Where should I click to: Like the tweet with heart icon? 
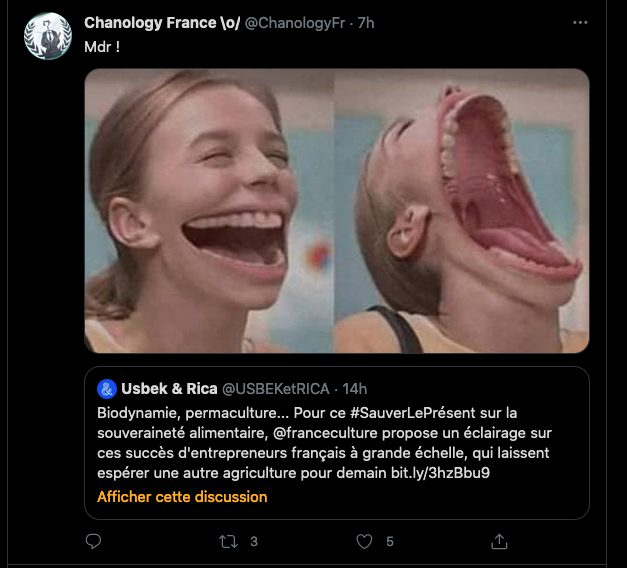coord(366,541)
